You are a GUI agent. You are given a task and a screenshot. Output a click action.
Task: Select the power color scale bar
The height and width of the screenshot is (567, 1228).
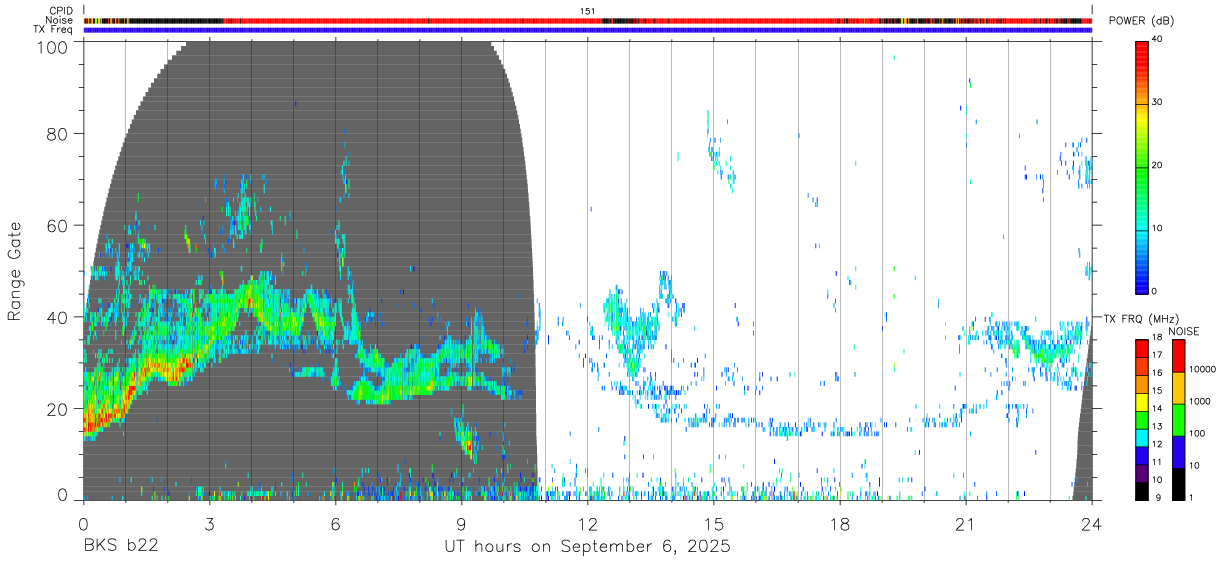(1141, 166)
